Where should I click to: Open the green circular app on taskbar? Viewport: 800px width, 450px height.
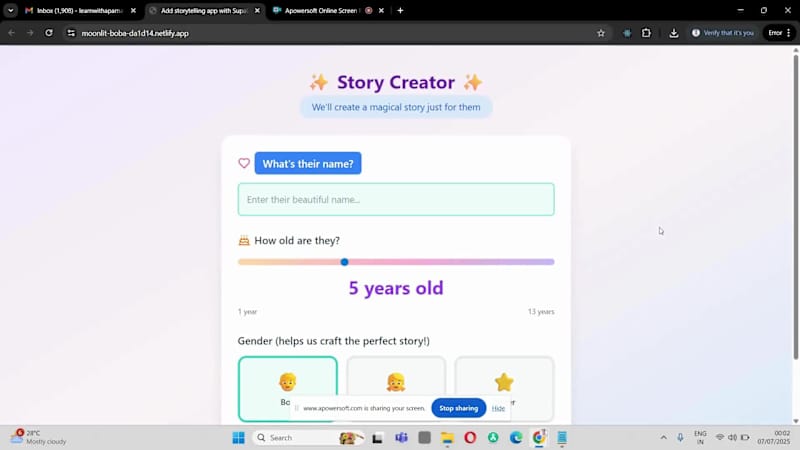click(x=493, y=438)
